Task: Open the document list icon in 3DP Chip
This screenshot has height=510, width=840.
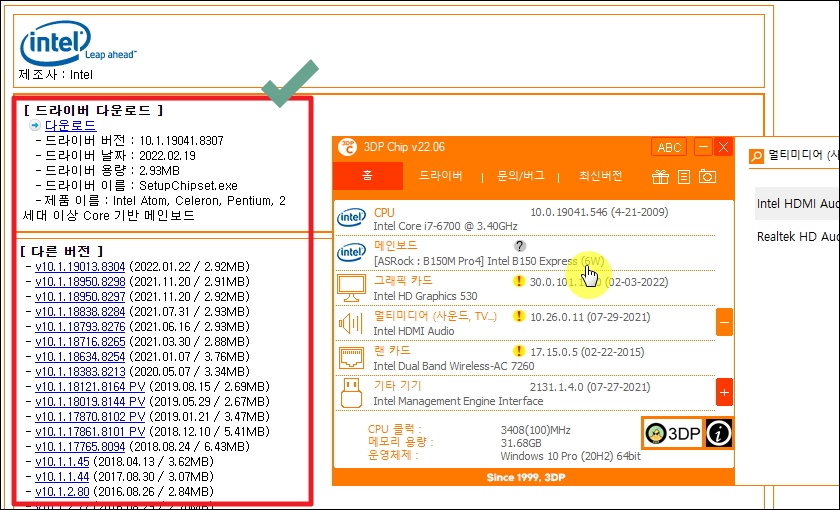Action: 684,177
